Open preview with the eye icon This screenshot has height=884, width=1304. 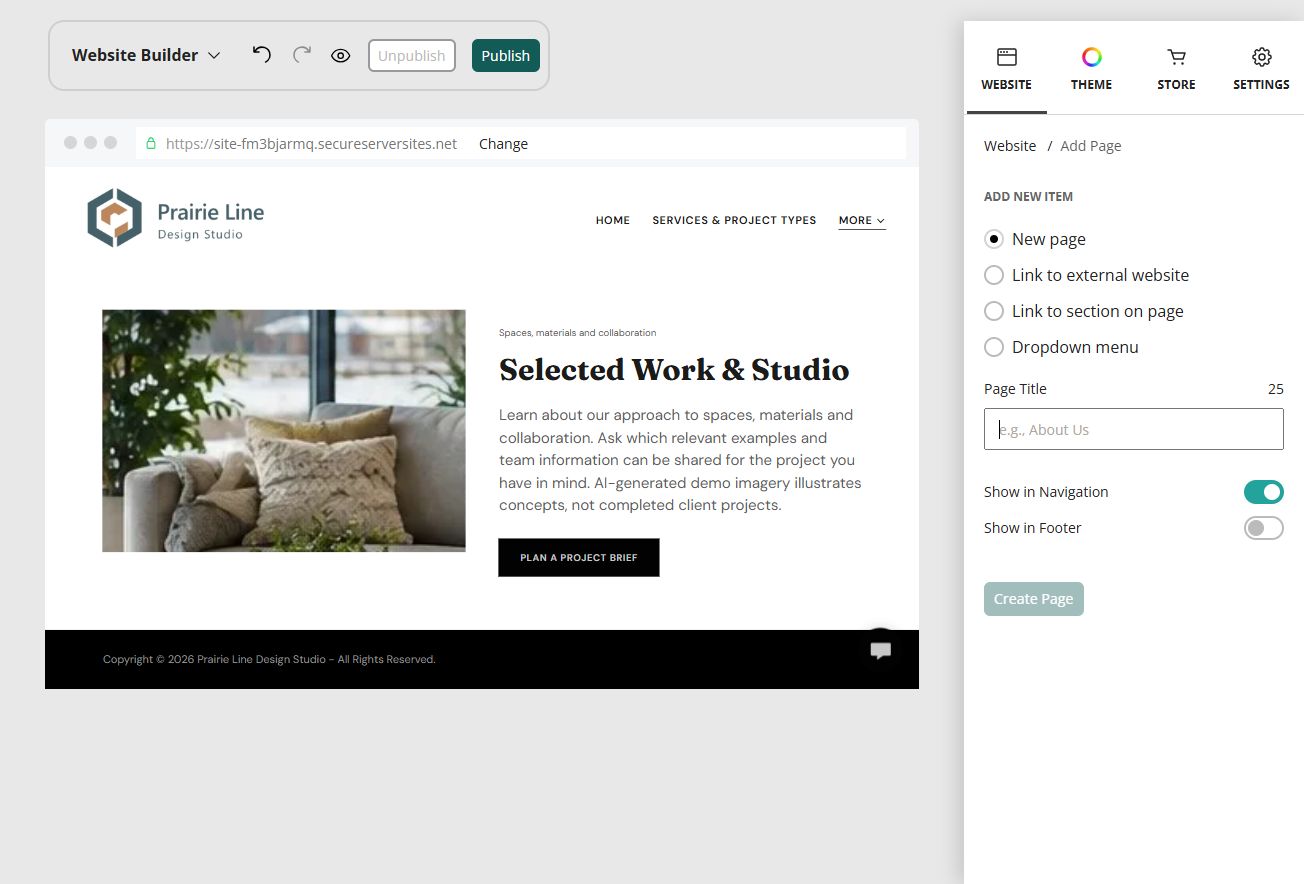point(341,56)
